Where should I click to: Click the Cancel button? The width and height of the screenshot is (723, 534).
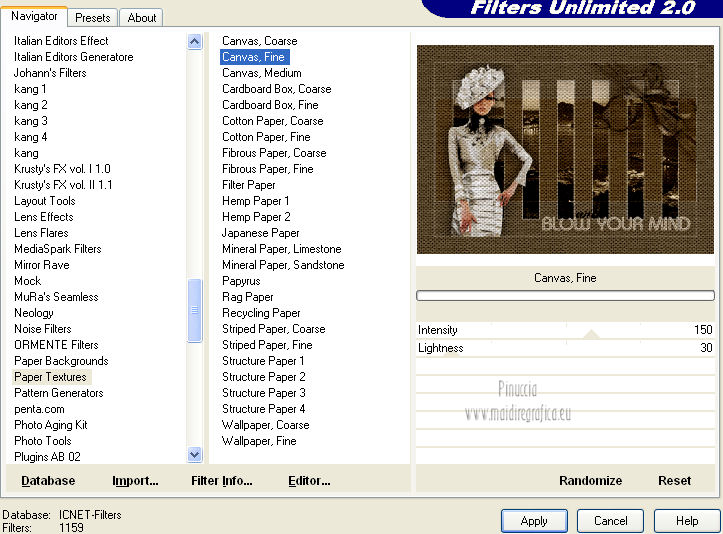point(610,521)
